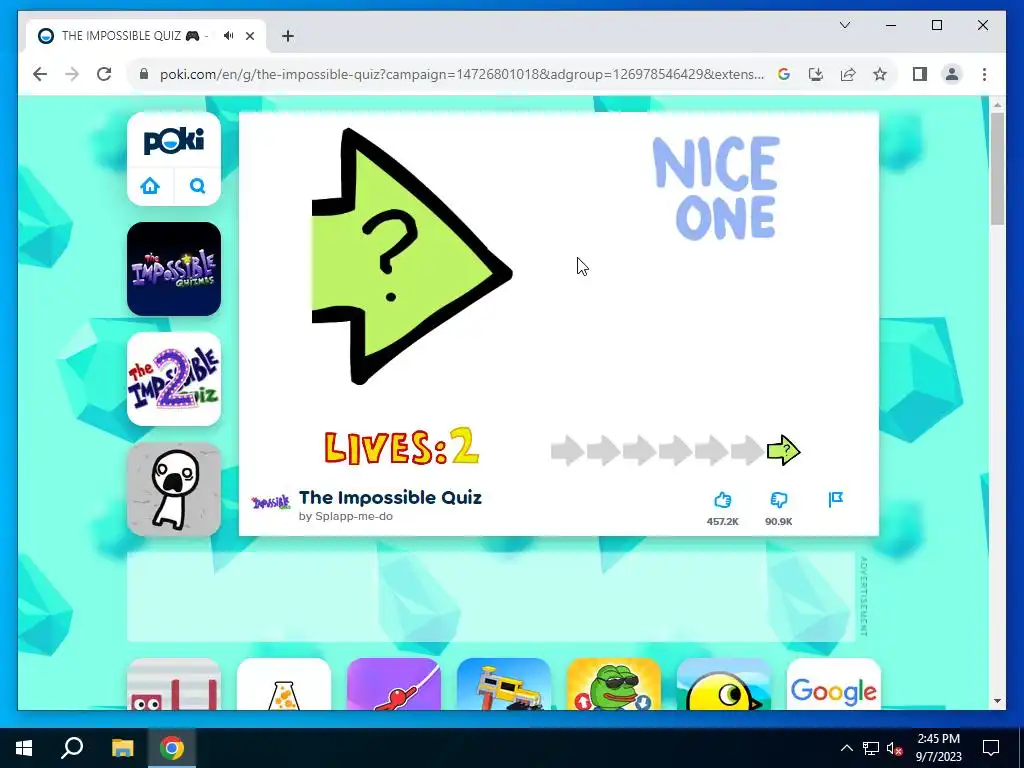Click the Google icon in address bar
This screenshot has width=1024, height=768.
pos(784,74)
